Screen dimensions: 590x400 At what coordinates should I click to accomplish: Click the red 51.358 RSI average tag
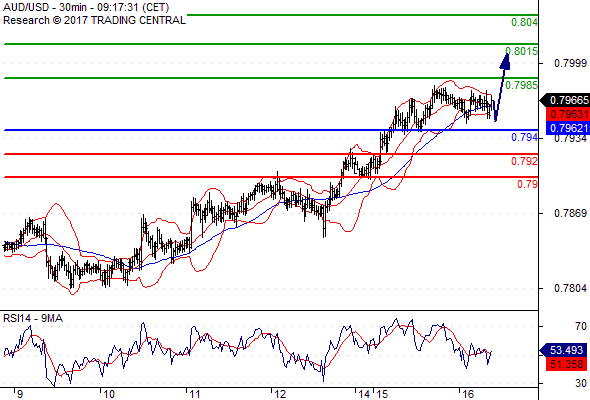coord(566,364)
